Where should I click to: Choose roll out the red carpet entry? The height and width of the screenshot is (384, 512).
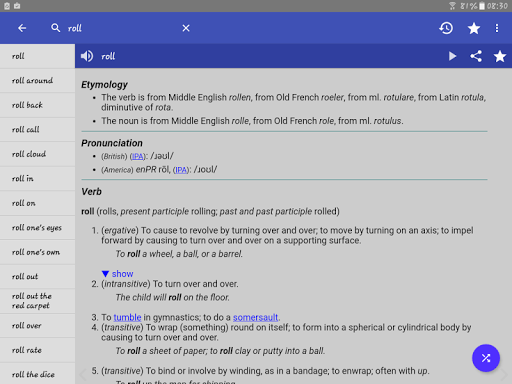point(37,301)
